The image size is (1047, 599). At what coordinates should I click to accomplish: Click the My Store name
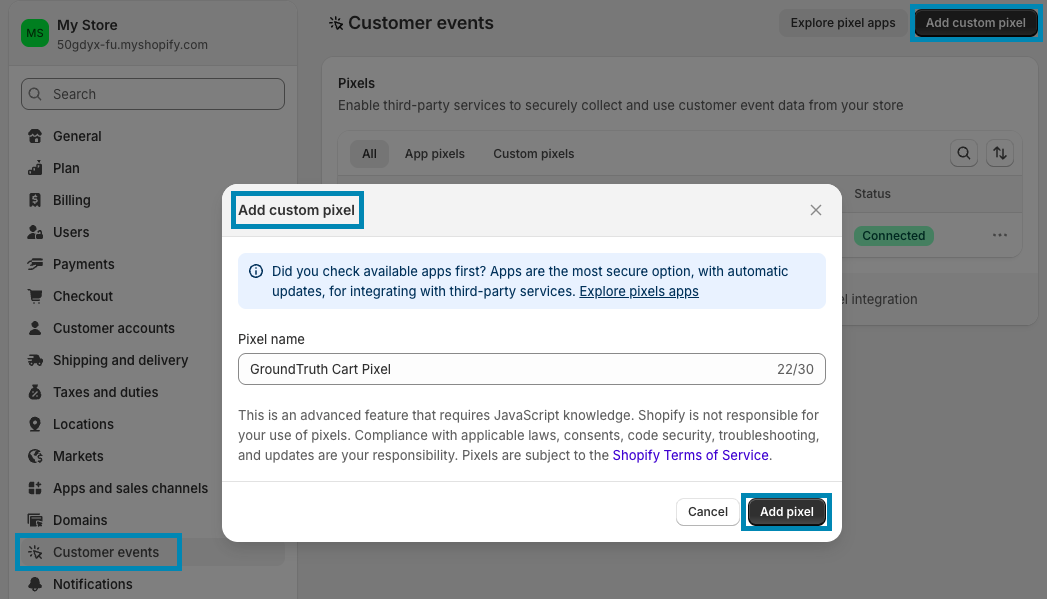[x=87, y=25]
